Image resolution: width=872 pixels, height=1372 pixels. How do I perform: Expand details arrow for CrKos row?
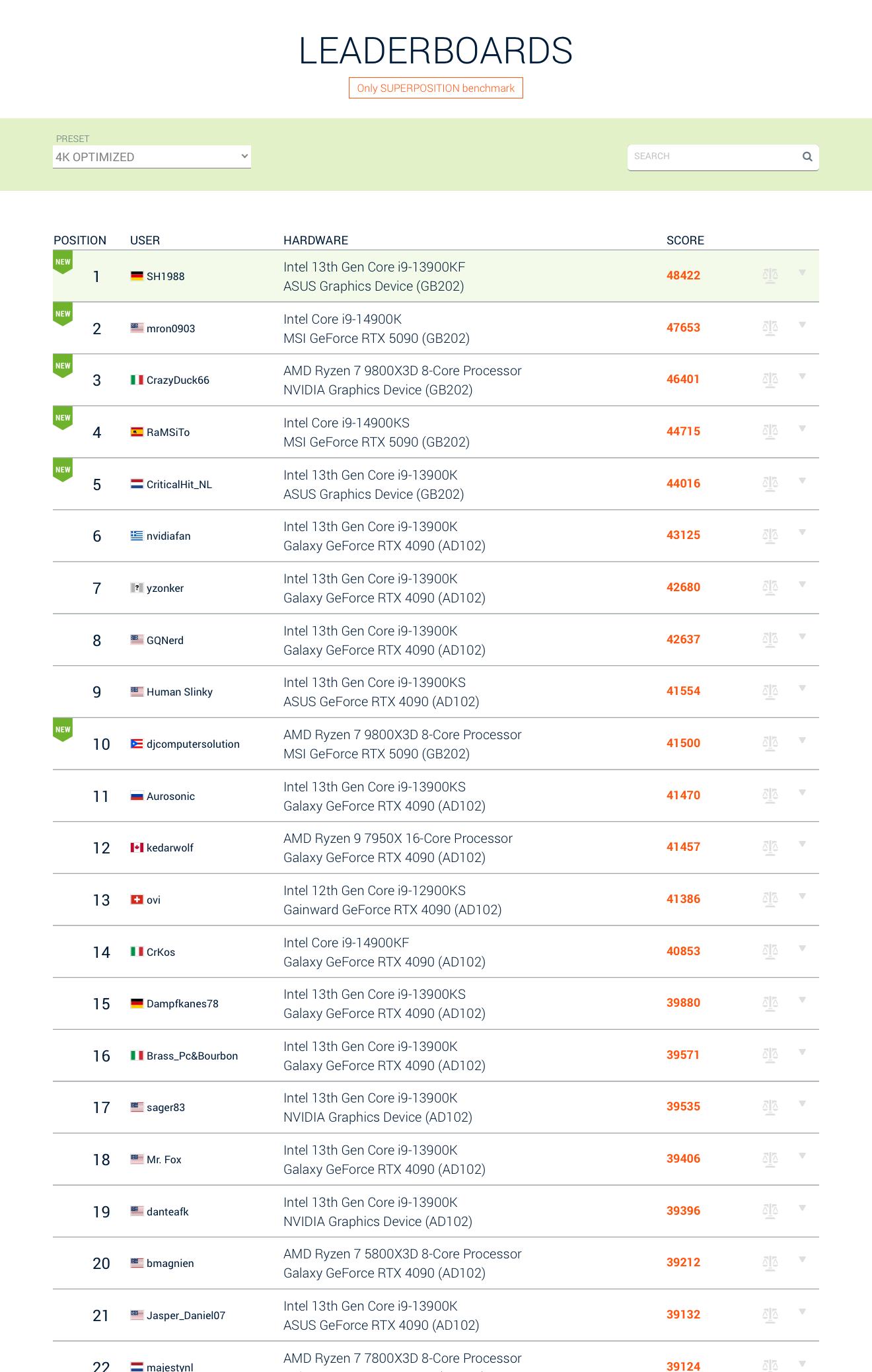802,949
